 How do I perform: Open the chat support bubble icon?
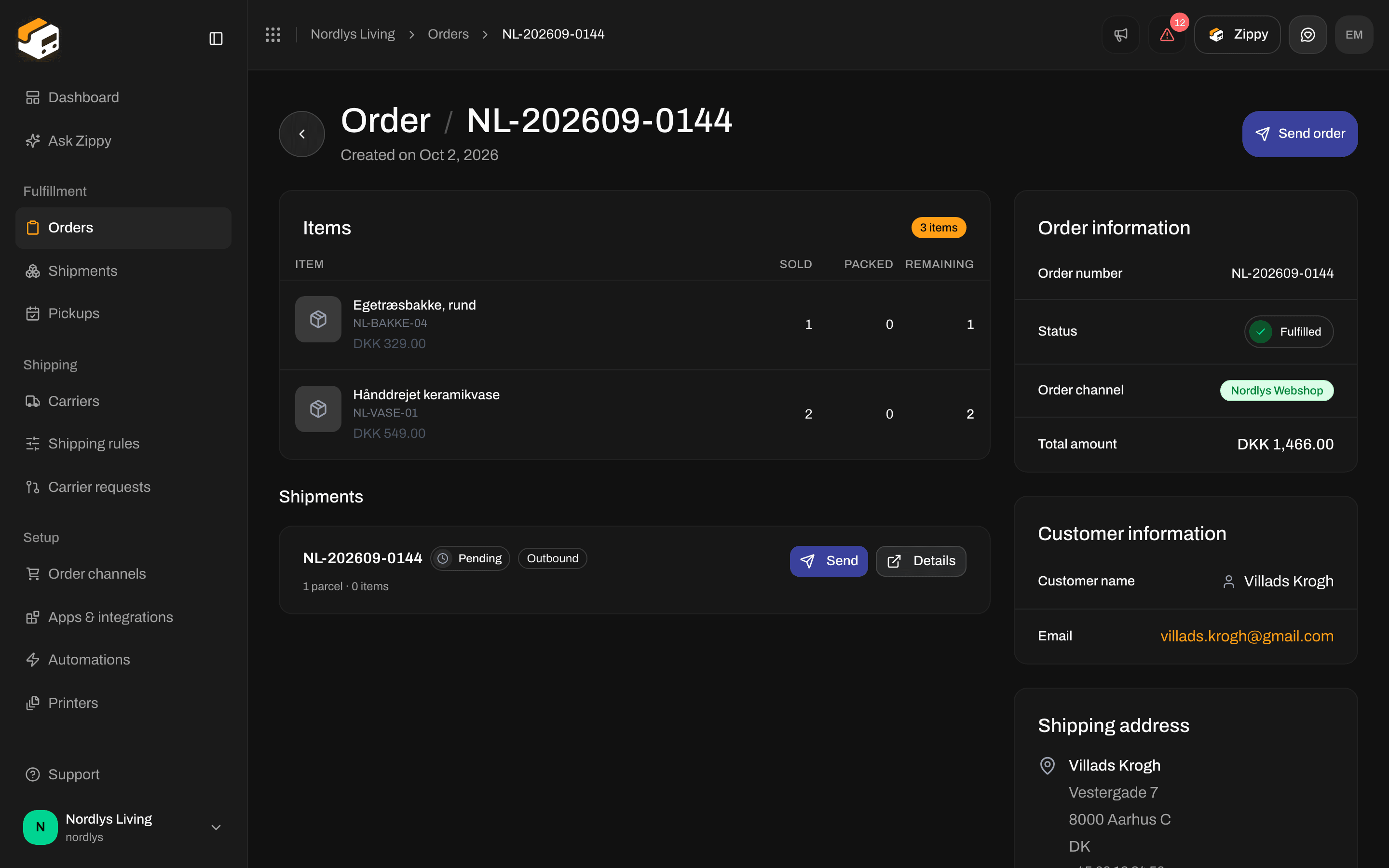1307,34
